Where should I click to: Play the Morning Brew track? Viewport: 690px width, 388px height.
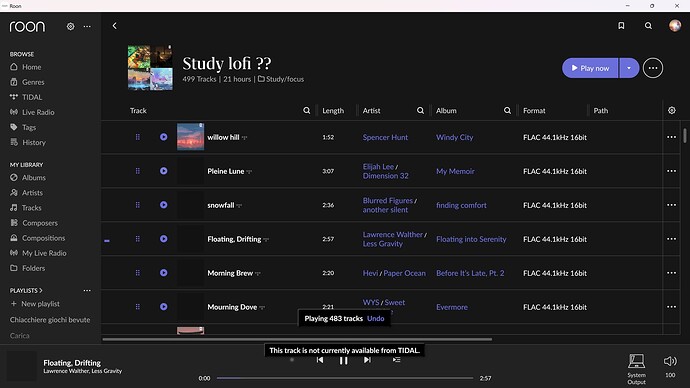[x=164, y=273]
